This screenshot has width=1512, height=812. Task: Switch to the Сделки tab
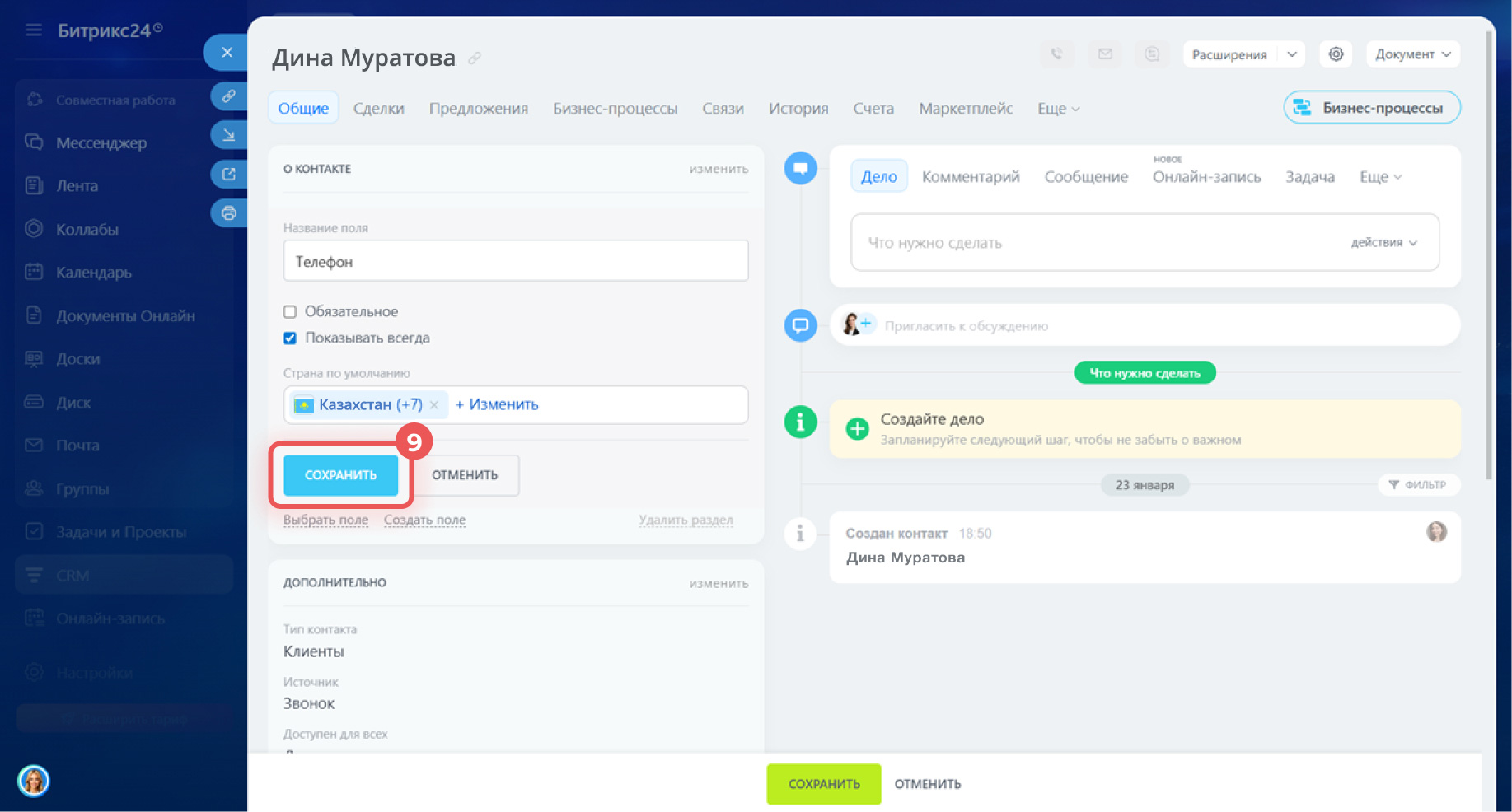tap(378, 109)
